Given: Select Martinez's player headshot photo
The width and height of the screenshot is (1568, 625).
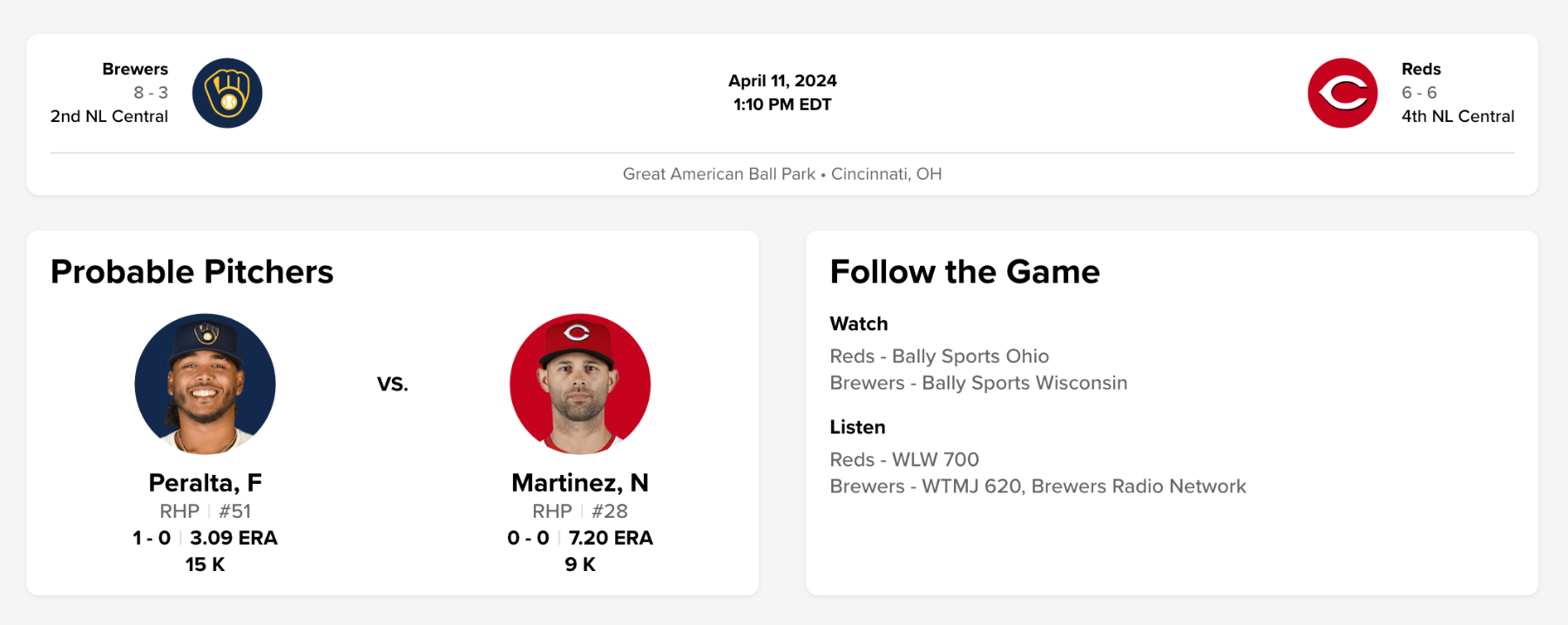Looking at the screenshot, I should click(x=579, y=384).
